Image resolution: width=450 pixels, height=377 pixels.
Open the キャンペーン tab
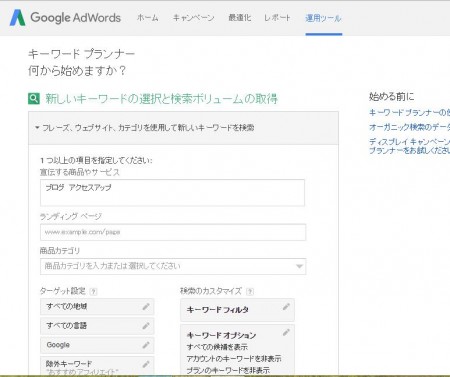193,18
